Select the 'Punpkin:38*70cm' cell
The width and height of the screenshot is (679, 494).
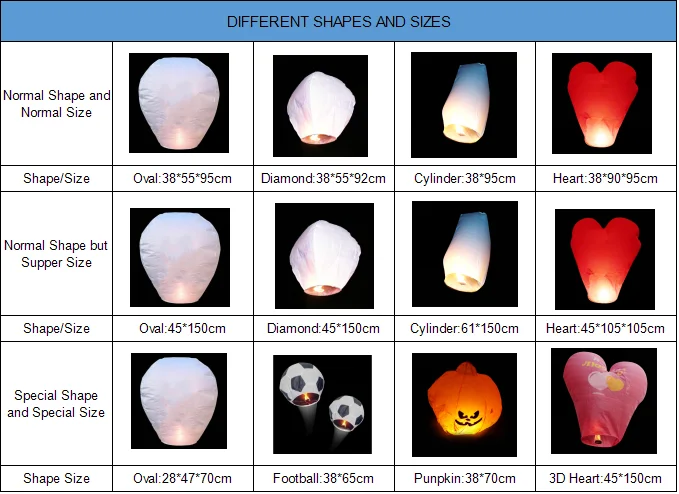click(465, 478)
